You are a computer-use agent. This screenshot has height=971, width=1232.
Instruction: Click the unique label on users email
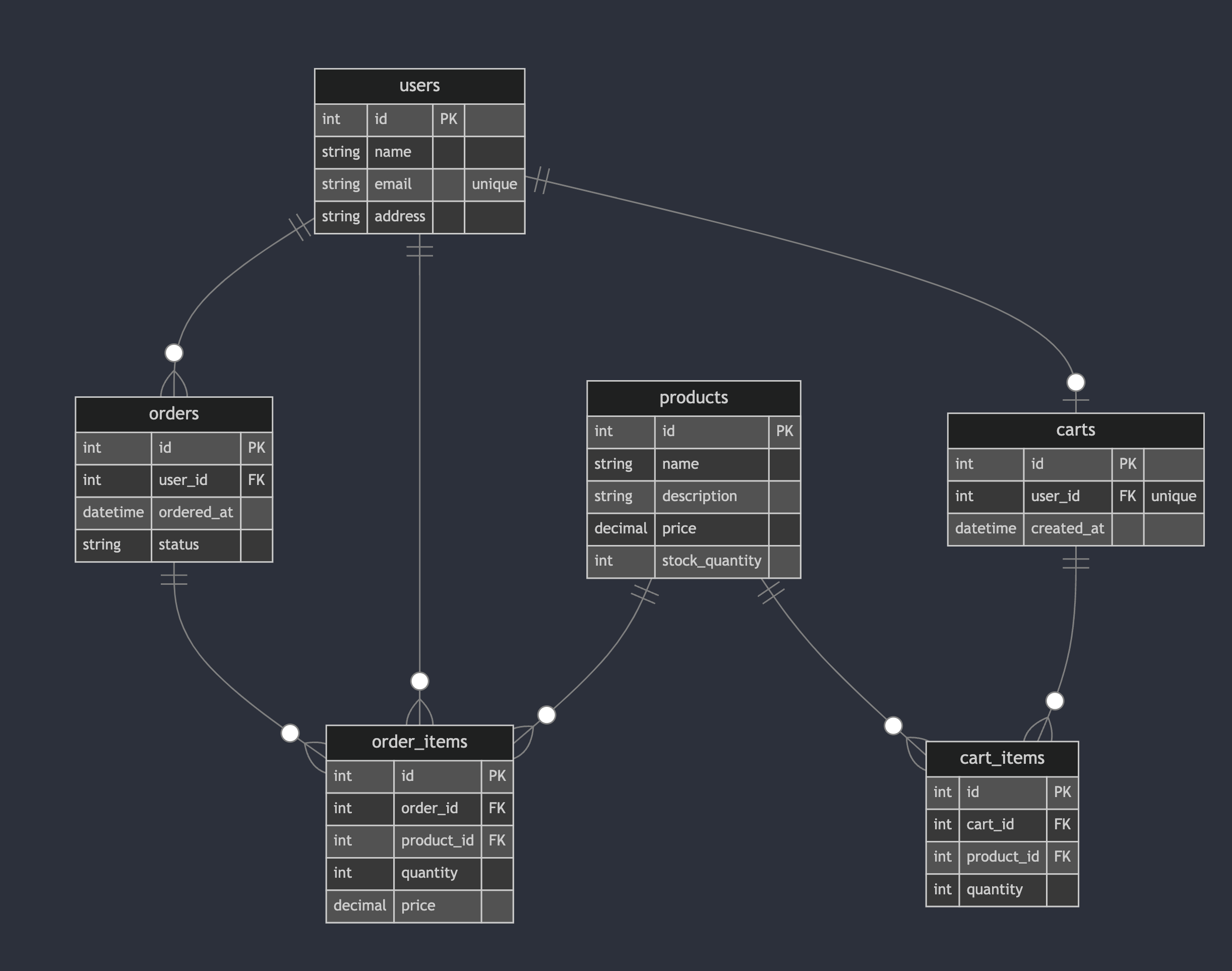(x=494, y=184)
